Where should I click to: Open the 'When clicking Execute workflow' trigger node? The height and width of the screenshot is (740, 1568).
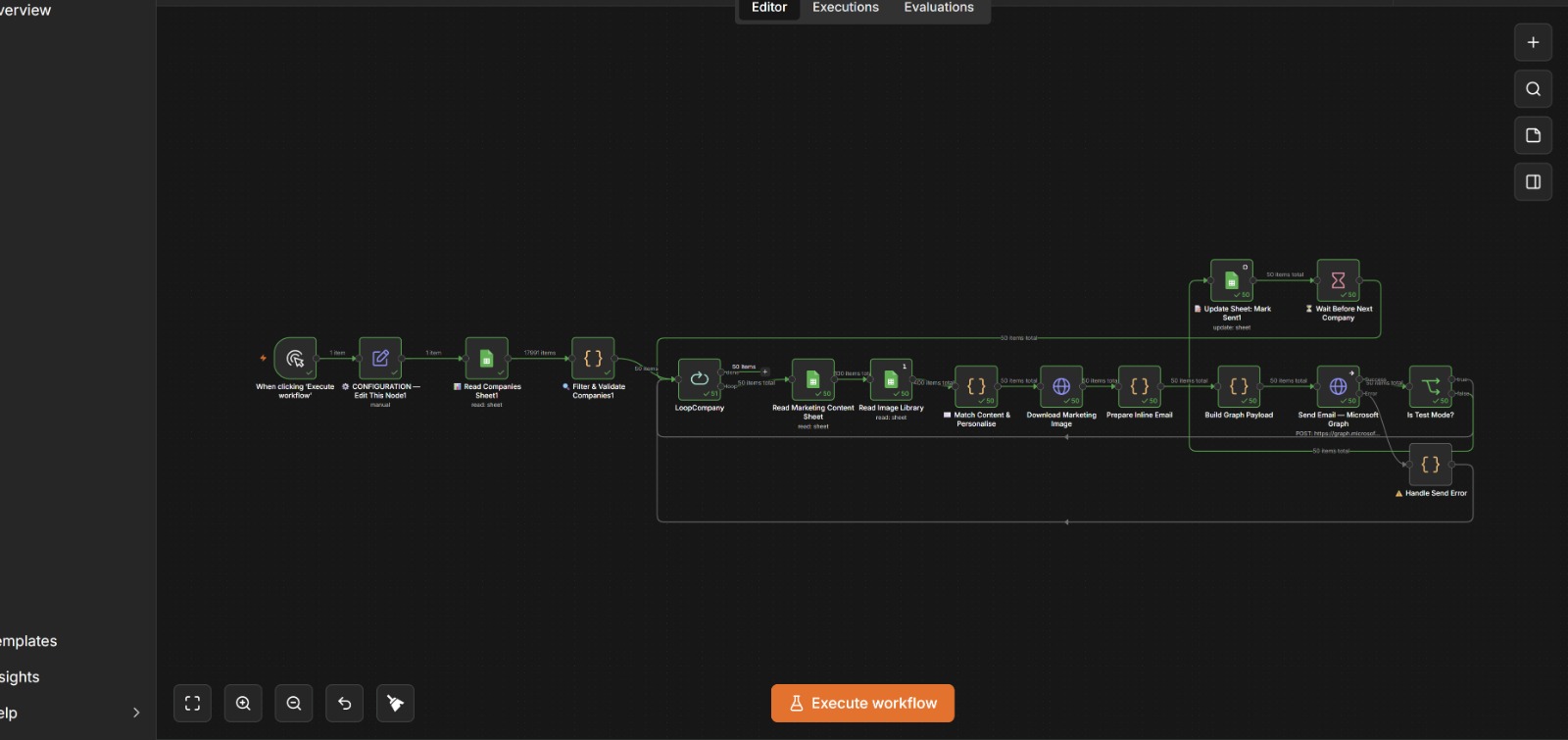(x=295, y=359)
